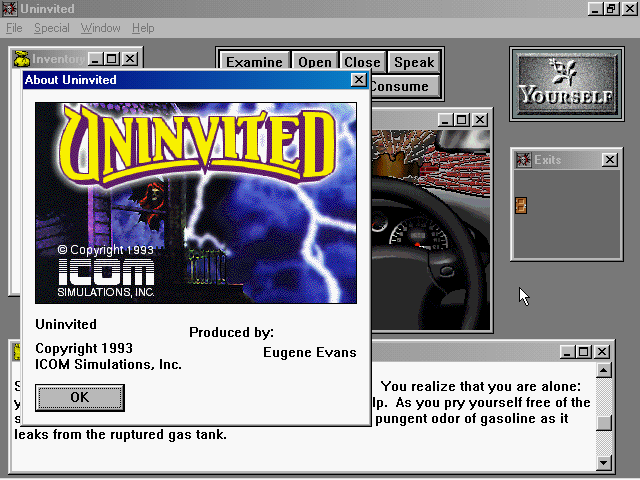Close the About Uninvited dialog
This screenshot has height=480, width=640.
click(x=359, y=80)
